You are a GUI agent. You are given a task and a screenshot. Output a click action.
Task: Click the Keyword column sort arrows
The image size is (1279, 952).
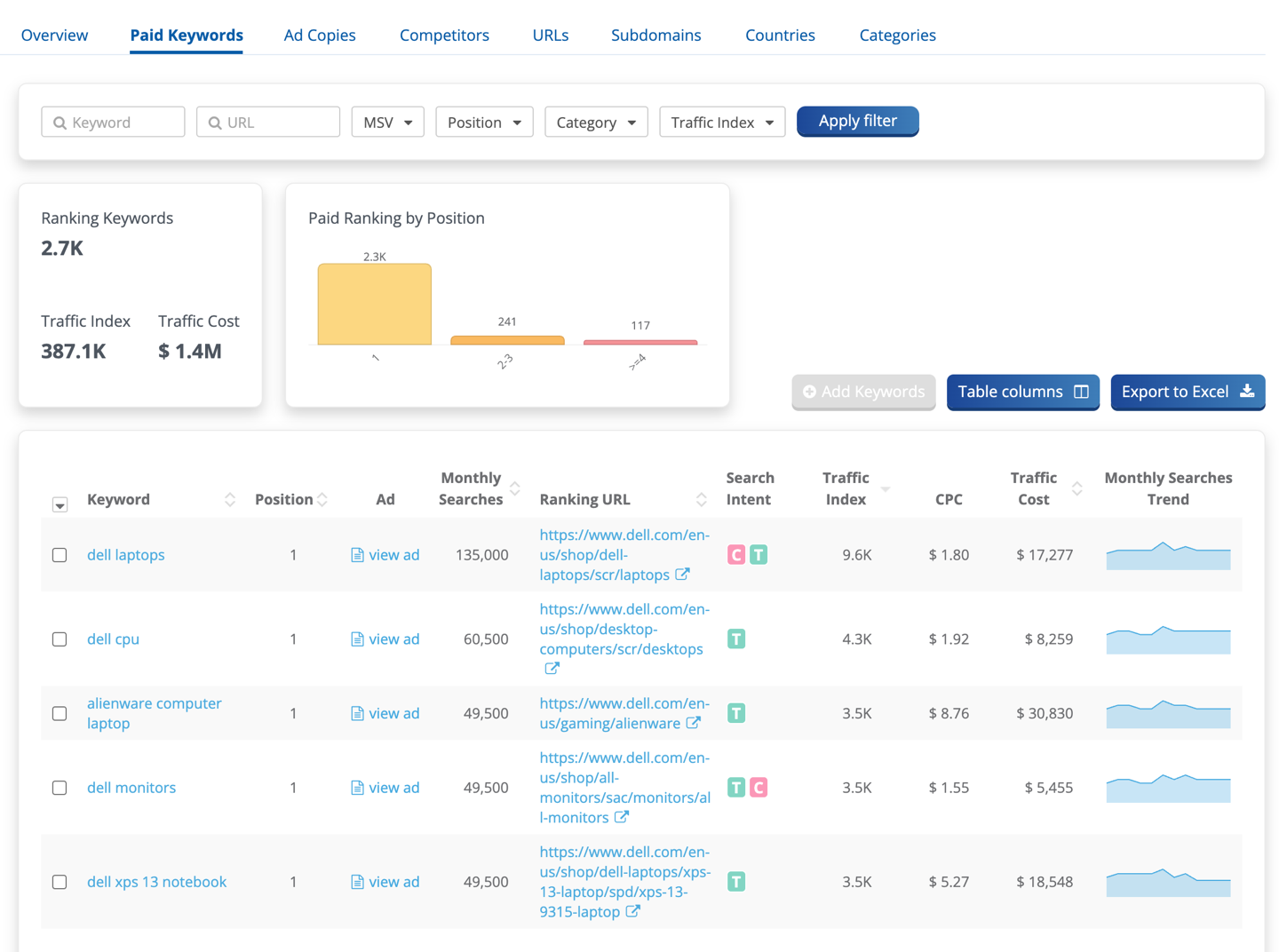pyautogui.click(x=230, y=500)
